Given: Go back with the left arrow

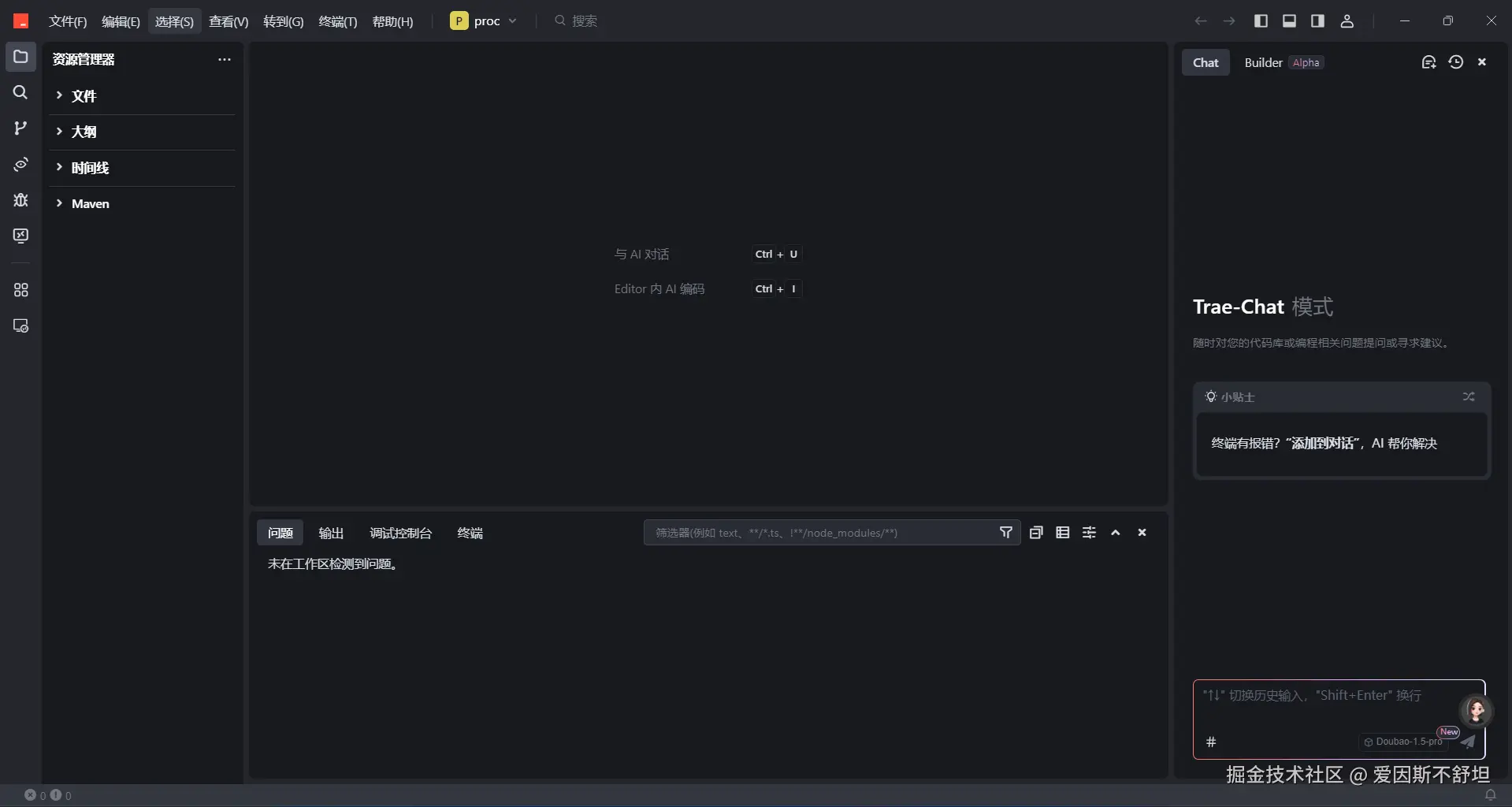Looking at the screenshot, I should click(x=1201, y=21).
